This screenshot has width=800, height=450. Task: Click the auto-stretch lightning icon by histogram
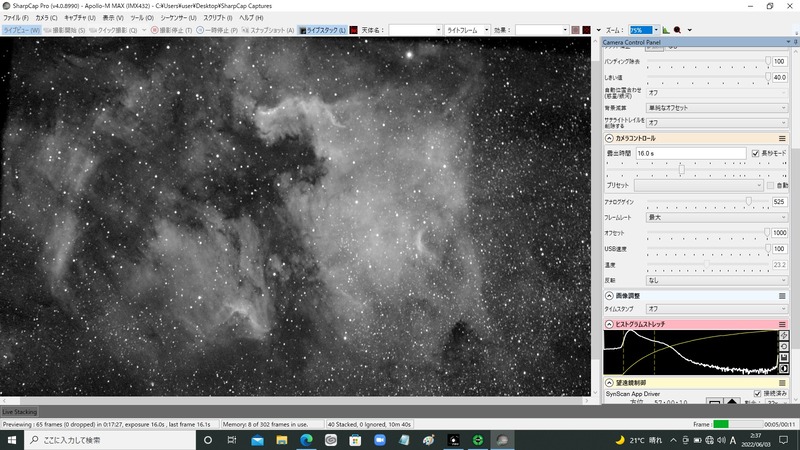pos(784,336)
